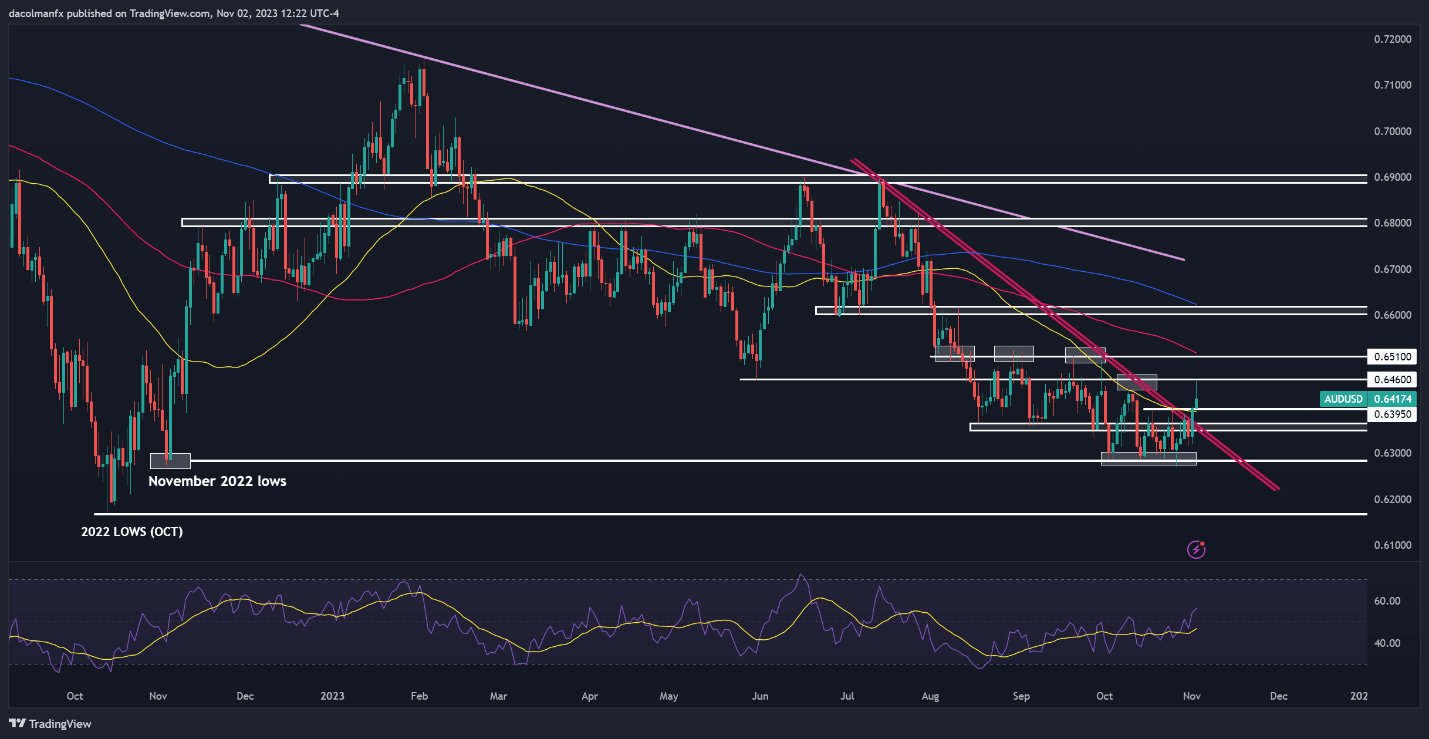Click the 0.63950 level label
The width and height of the screenshot is (1429, 739).
(1392, 413)
